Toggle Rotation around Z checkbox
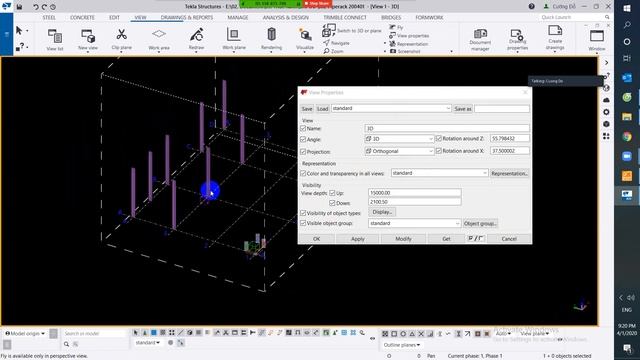Image resolution: width=640 pixels, height=360 pixels. [x=439, y=139]
